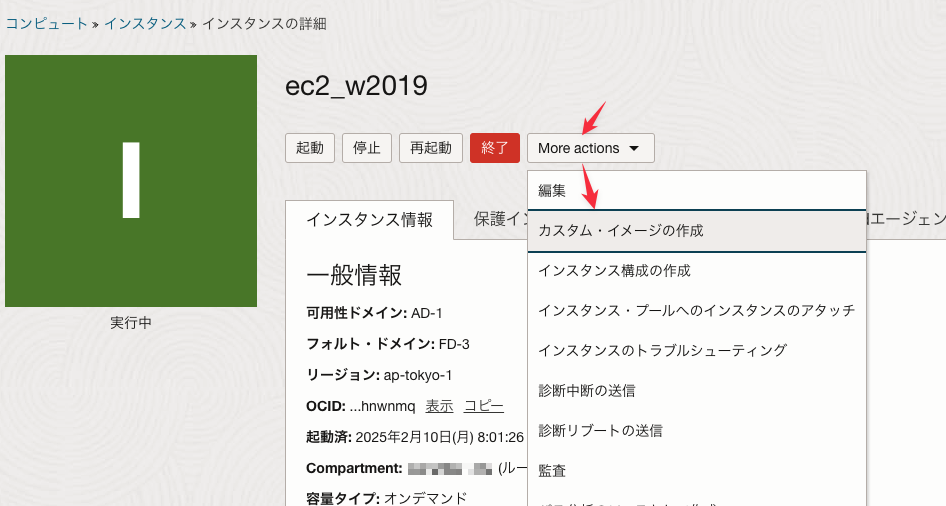The width and height of the screenshot is (946, 506).
Task: Click the red 終了 button
Action: click(495, 148)
